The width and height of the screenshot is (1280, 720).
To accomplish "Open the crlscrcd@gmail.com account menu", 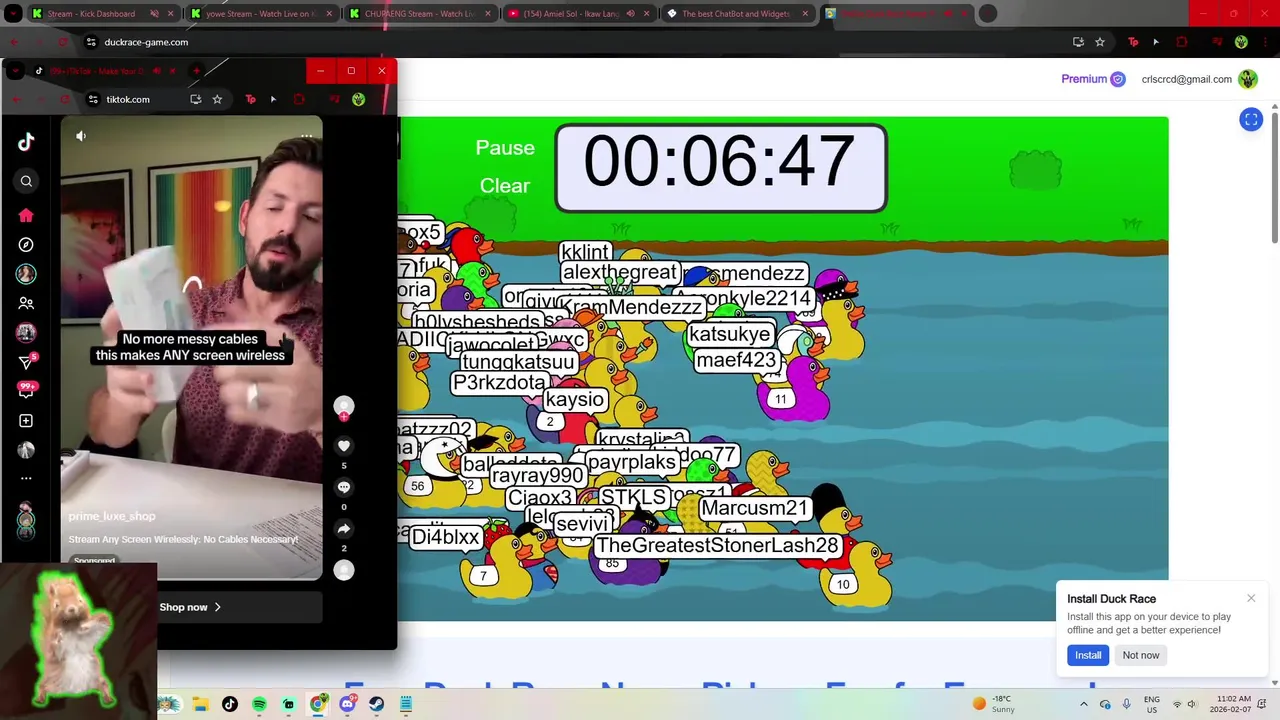I will 1199,79.
